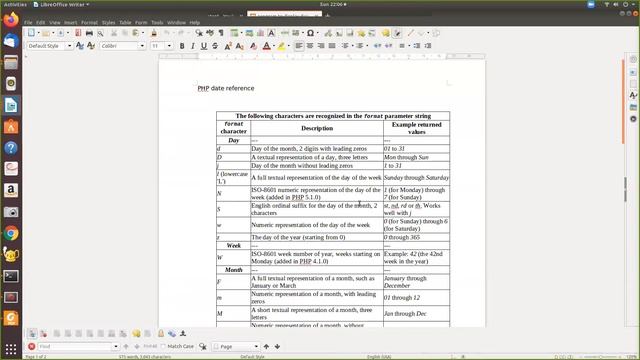Screen dimensions: 640x360
Task: Insert a chart with the chart icon
Action: pos(260,33)
